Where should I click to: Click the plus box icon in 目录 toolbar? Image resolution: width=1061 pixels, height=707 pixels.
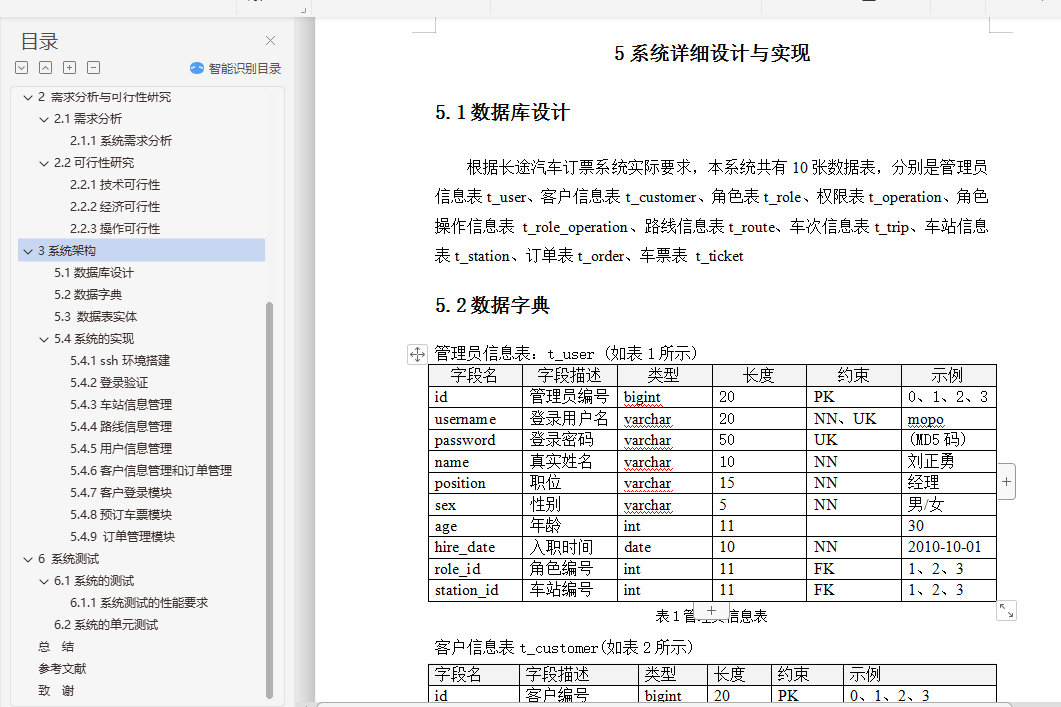coord(70,68)
